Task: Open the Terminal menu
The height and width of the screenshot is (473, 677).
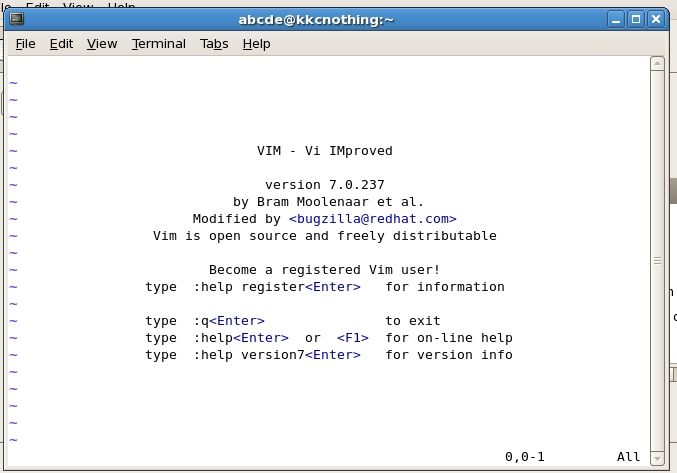Action: coord(159,44)
